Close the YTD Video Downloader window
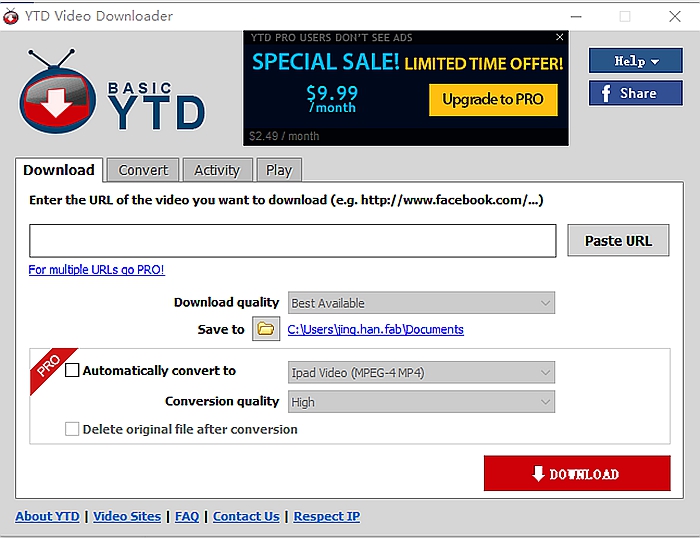700x538 pixels. point(675,17)
